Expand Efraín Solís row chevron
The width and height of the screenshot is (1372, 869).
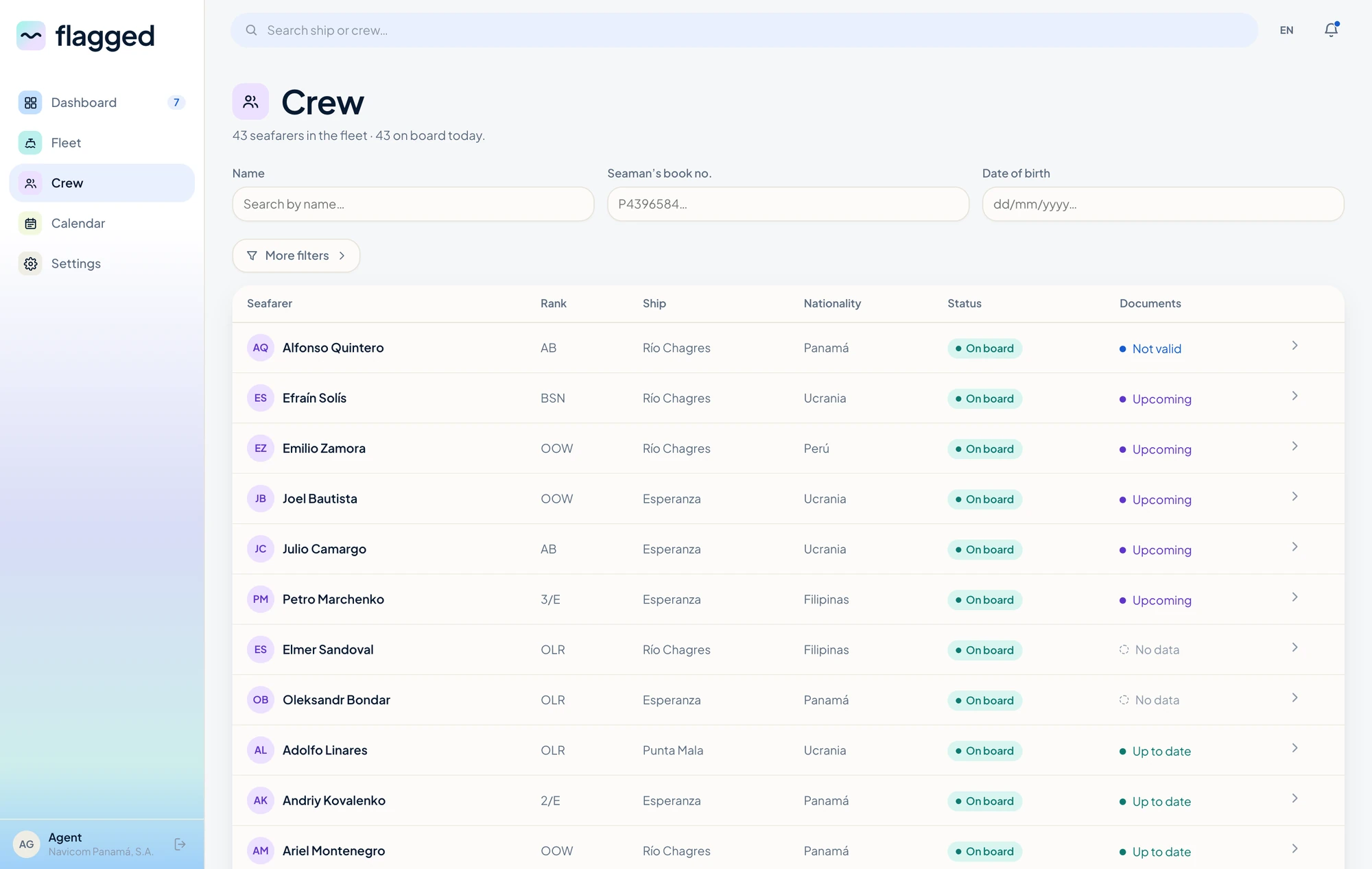(1294, 396)
